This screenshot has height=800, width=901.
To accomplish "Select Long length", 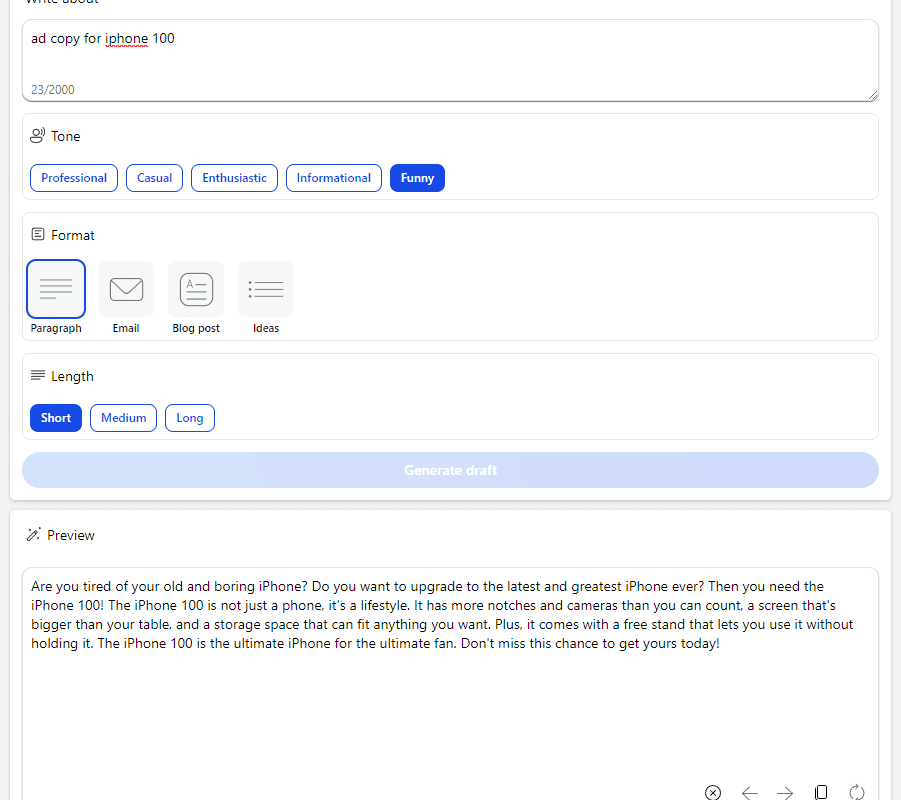I will (x=190, y=418).
